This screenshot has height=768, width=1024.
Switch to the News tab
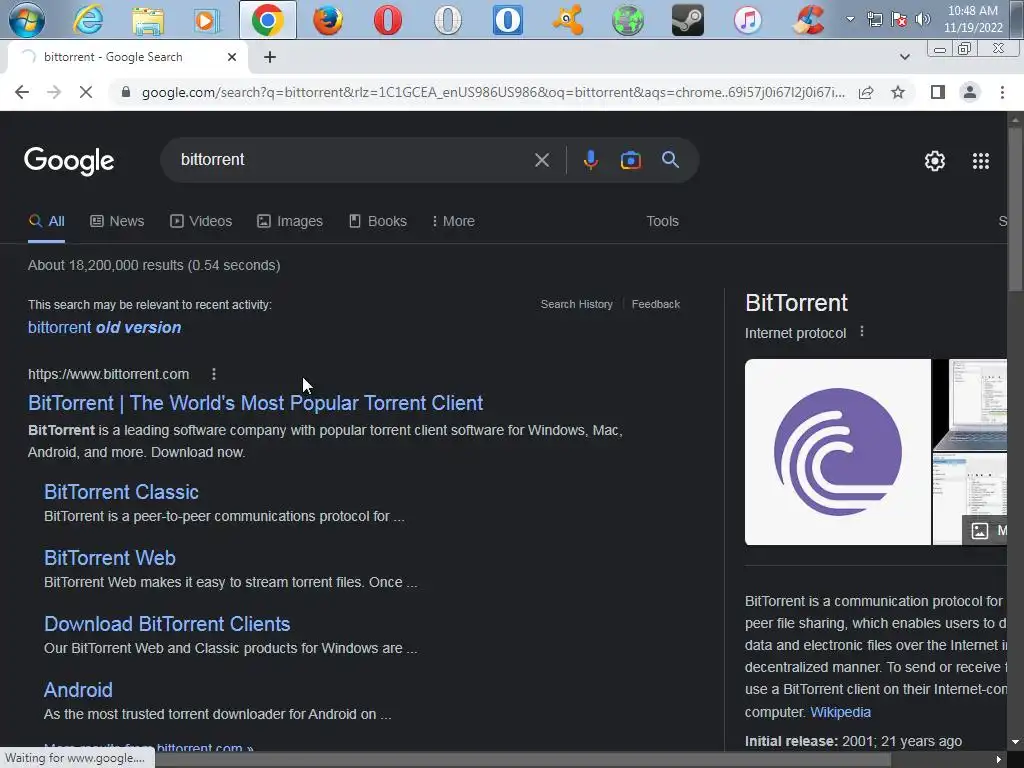coord(117,221)
